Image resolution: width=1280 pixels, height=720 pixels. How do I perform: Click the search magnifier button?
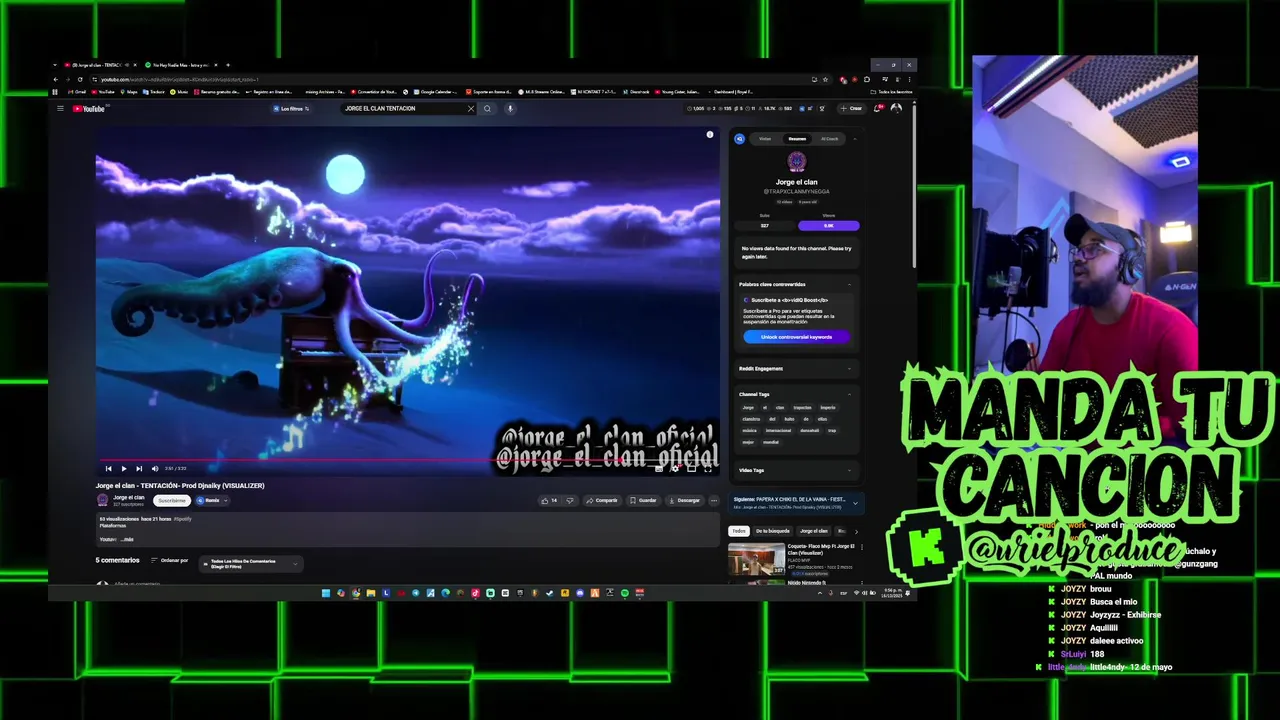(487, 108)
